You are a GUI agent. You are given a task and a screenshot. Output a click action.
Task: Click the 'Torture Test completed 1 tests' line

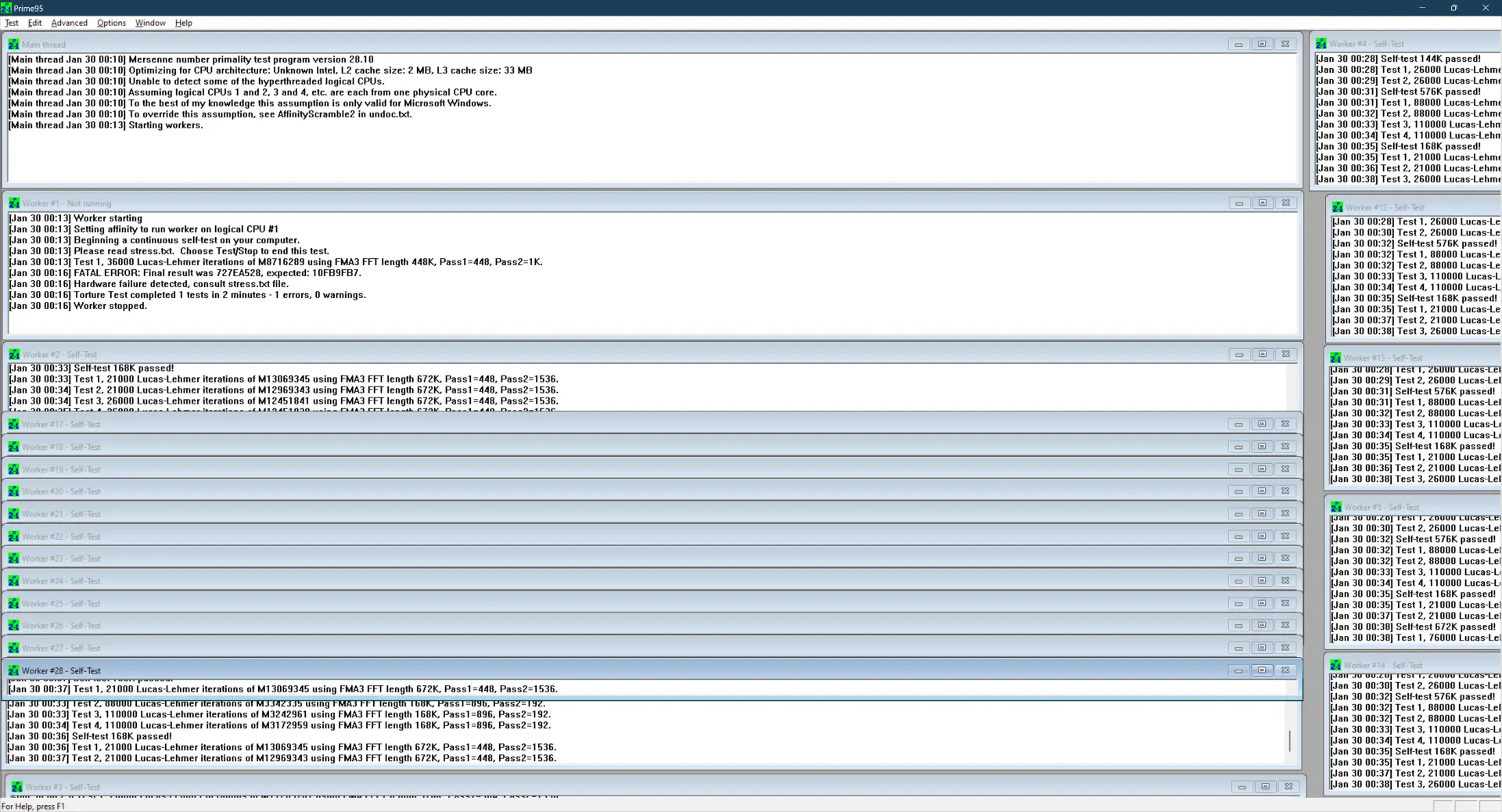coord(187,295)
